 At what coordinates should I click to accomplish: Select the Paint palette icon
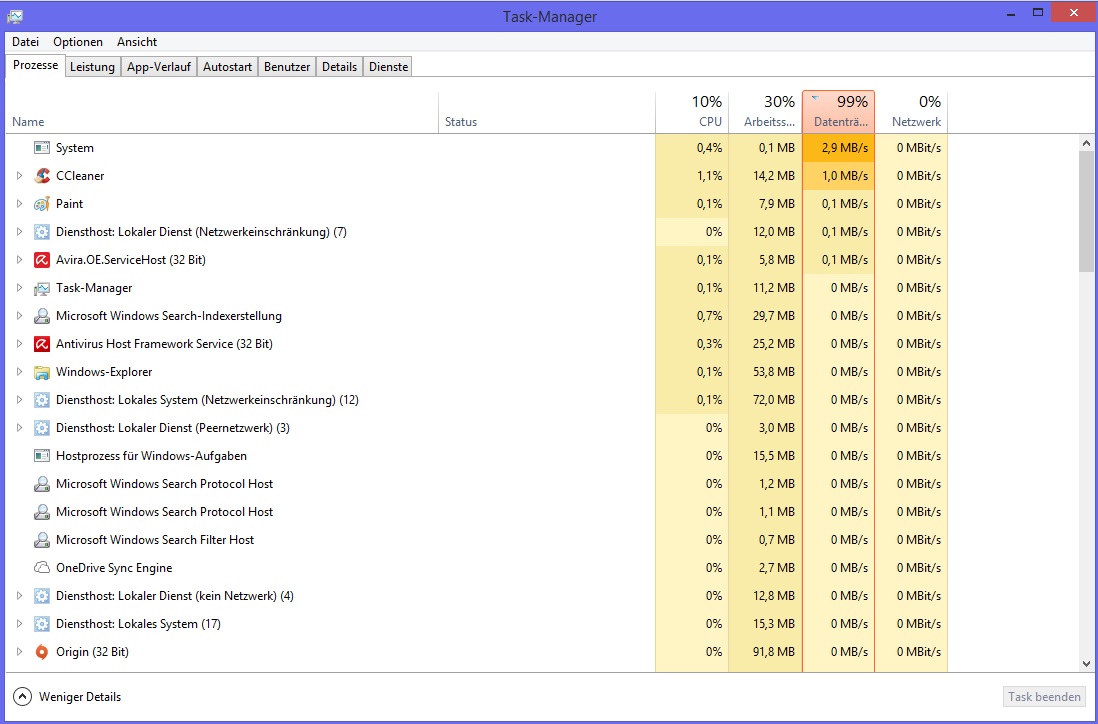point(42,204)
